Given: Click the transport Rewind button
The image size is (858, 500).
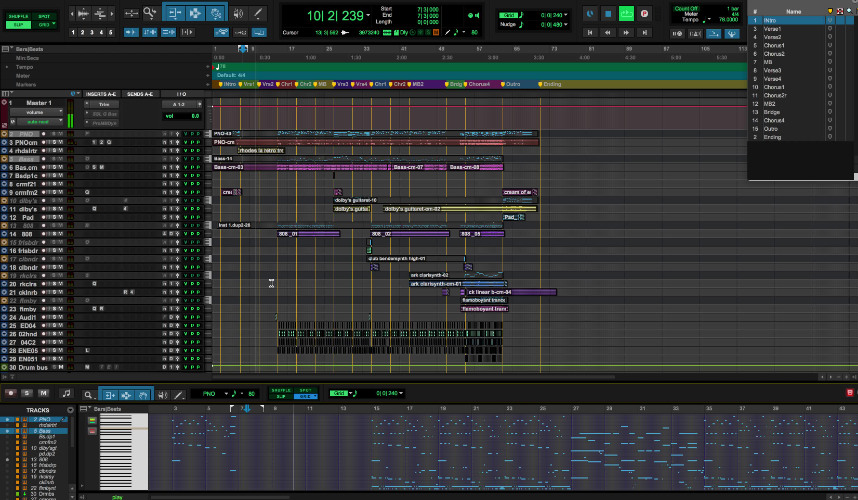Looking at the screenshot, I should click(607, 33).
